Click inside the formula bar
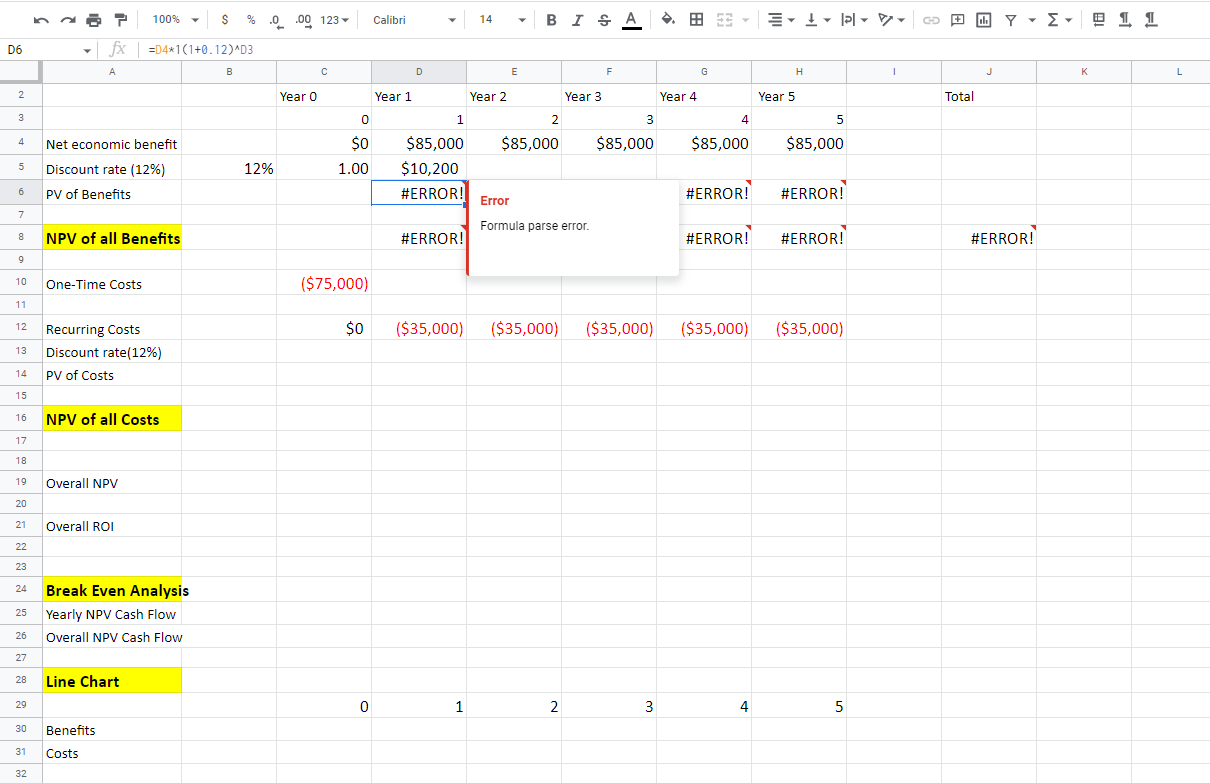This screenshot has width=1210, height=783. tap(400, 48)
